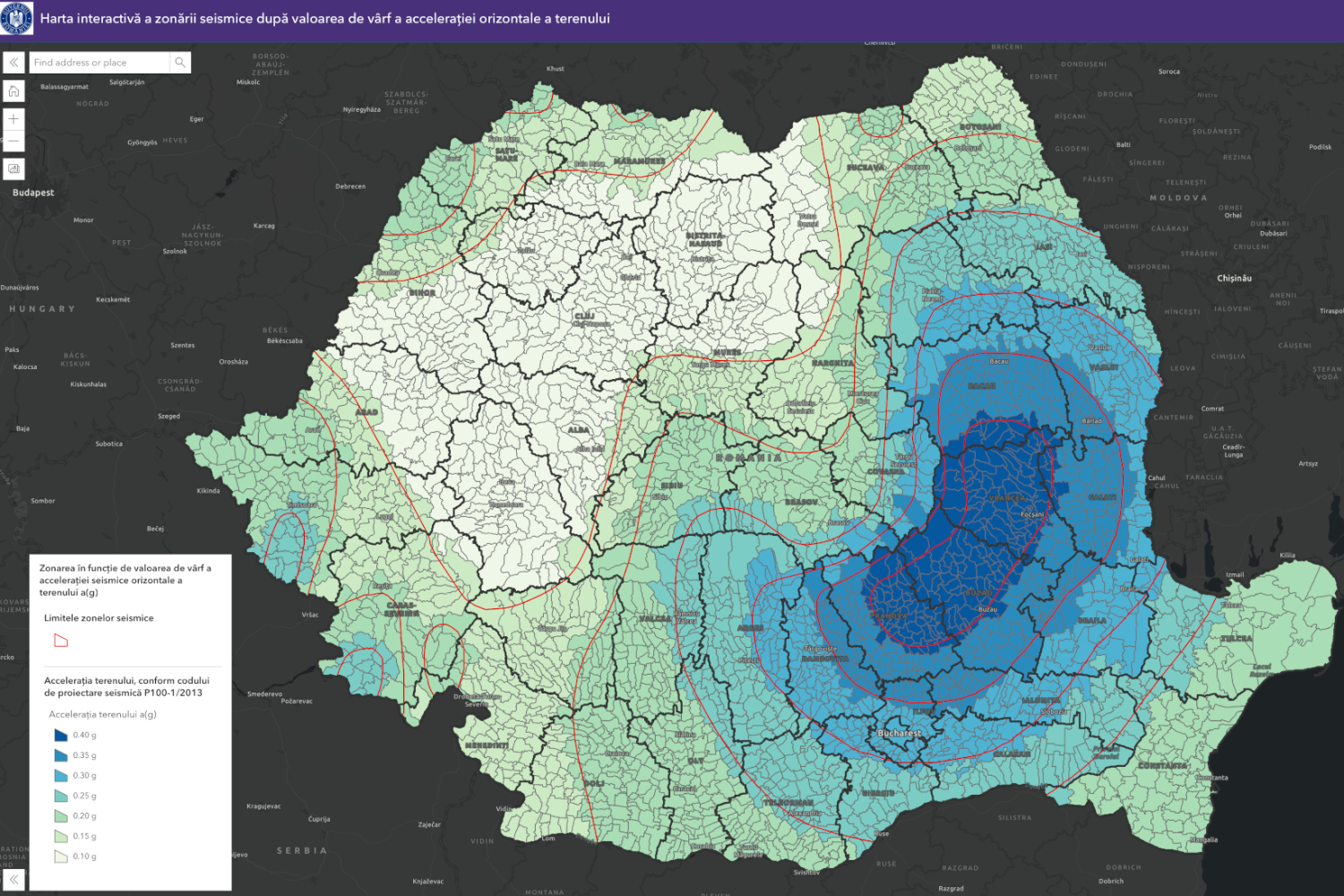Click Bucharest label on the map
Screen dimensions: 1344x896
pos(900,733)
